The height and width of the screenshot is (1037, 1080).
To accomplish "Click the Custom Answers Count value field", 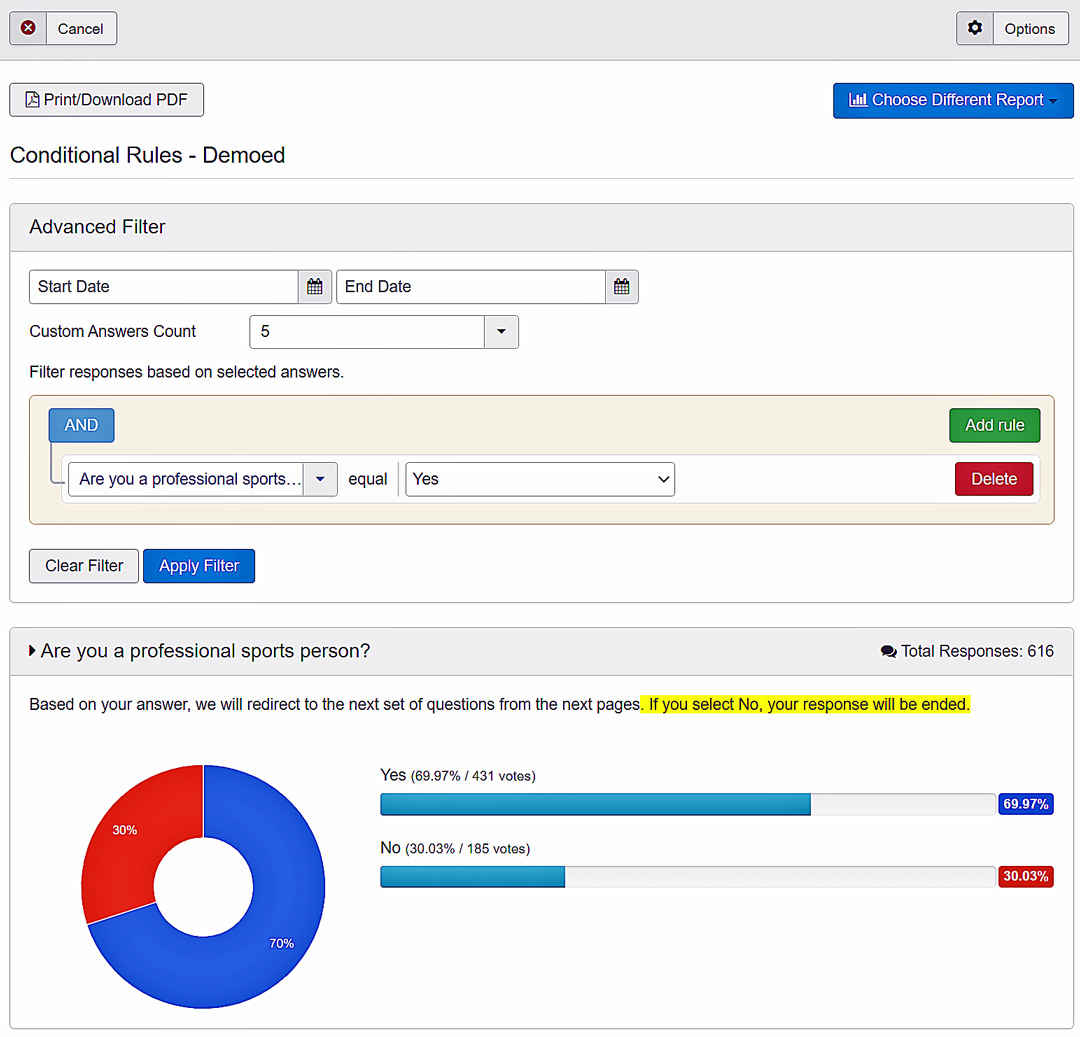I will tap(367, 332).
